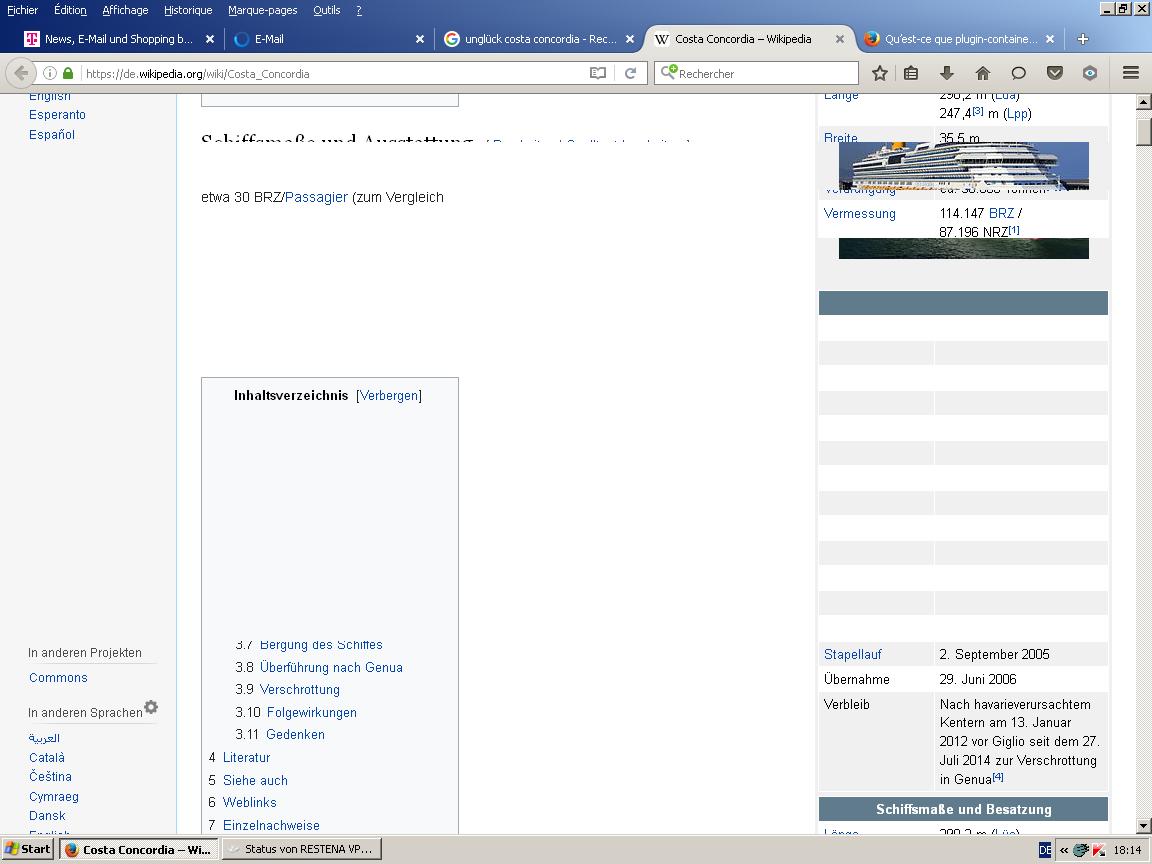Switch to Qu'est-ce que plugin-container tab
Image resolution: width=1152 pixels, height=864 pixels.
coord(961,39)
